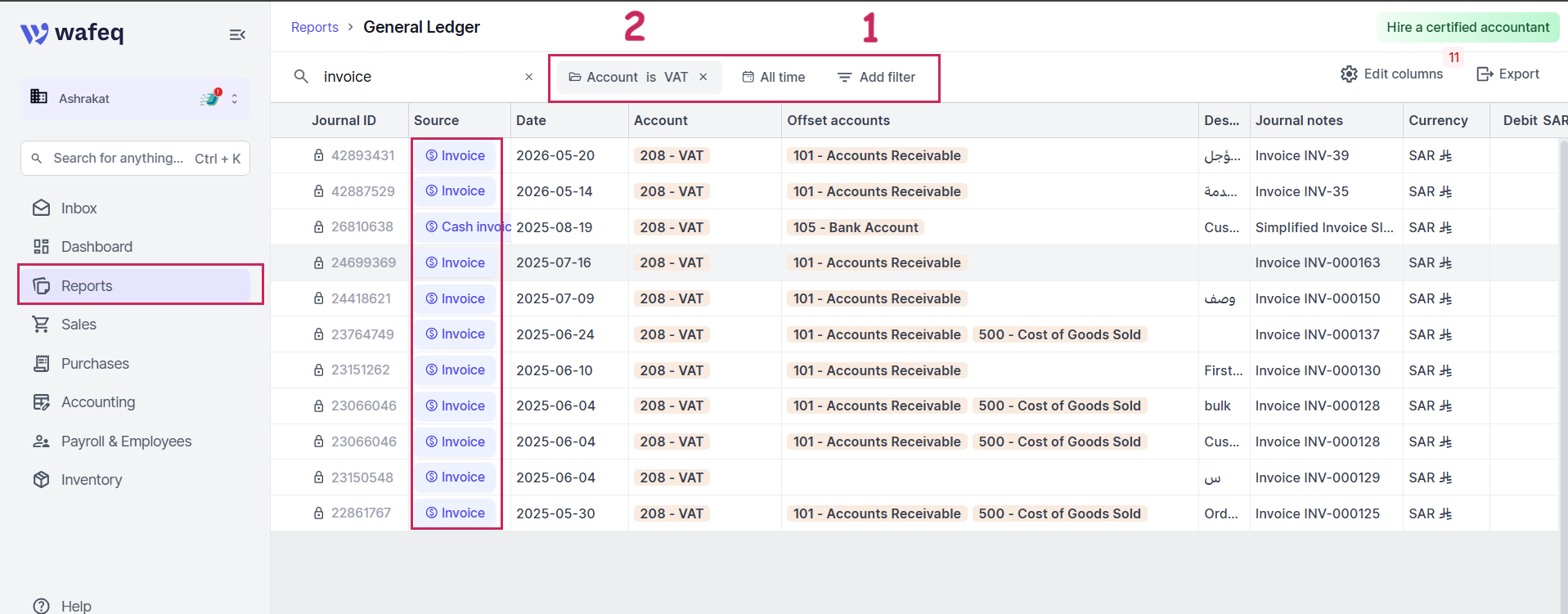Open Inventory from the sidebar

[x=91, y=480]
